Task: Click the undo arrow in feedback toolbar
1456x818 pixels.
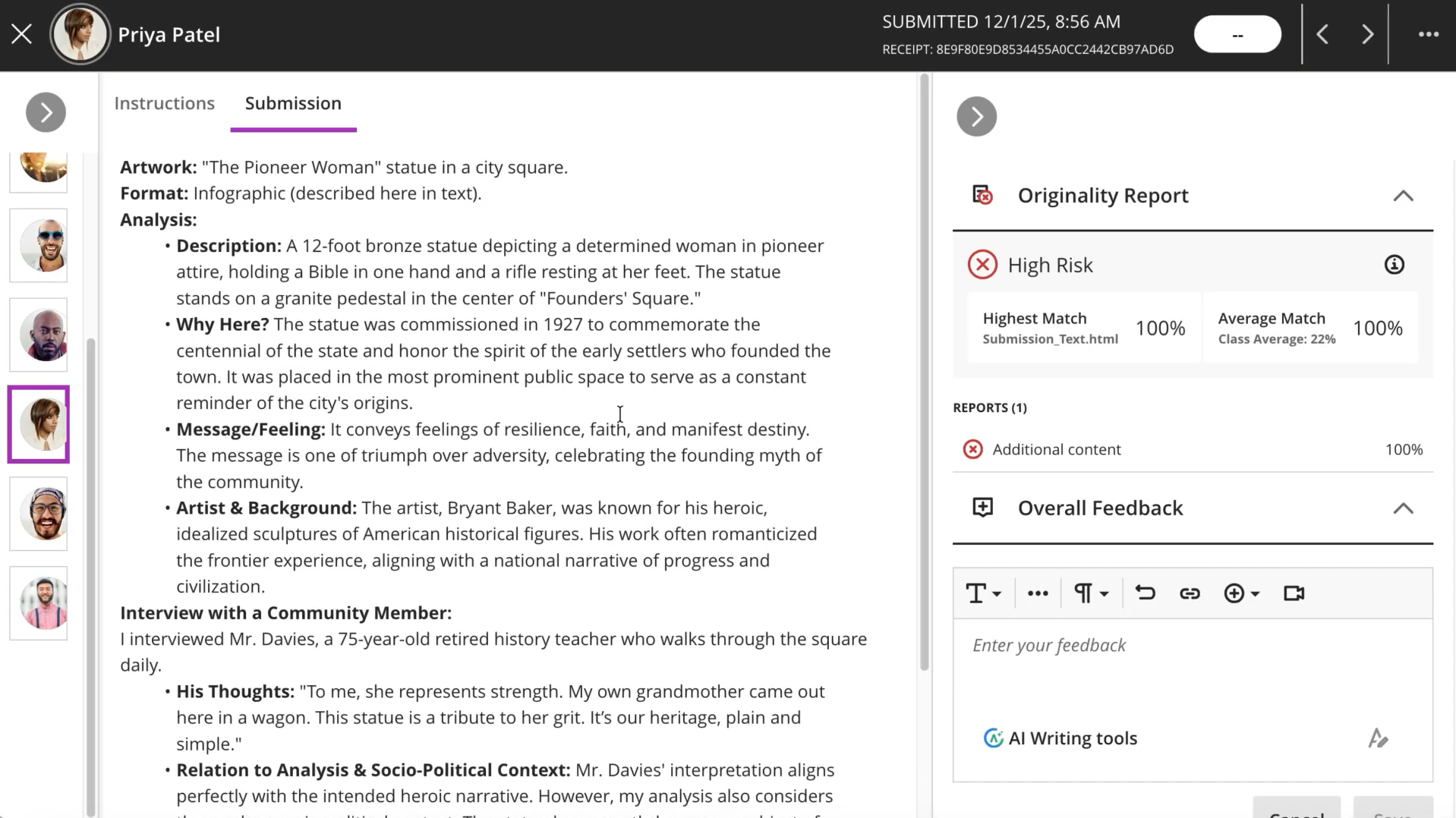Action: pyautogui.click(x=1145, y=593)
